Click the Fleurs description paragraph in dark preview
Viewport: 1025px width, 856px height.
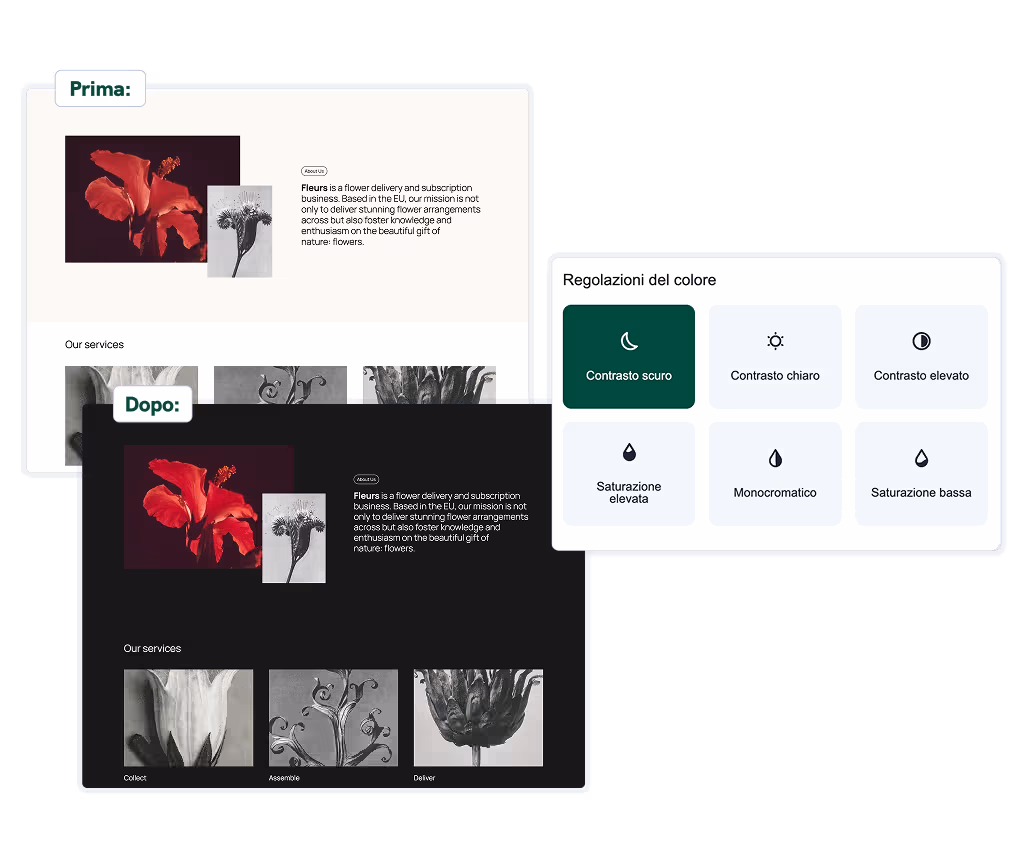440,522
